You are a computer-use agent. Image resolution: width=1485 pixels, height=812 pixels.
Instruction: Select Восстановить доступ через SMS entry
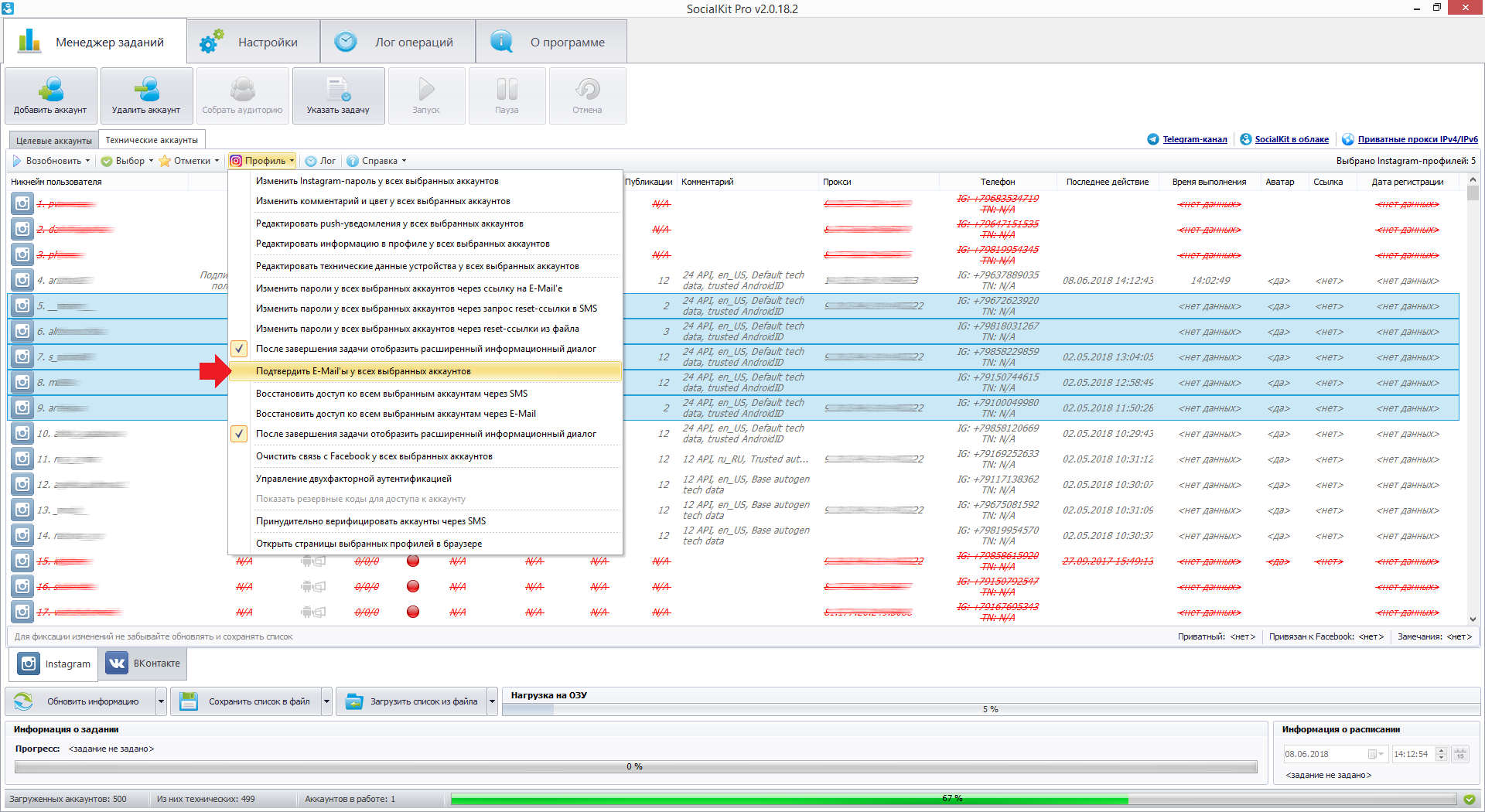(425, 394)
